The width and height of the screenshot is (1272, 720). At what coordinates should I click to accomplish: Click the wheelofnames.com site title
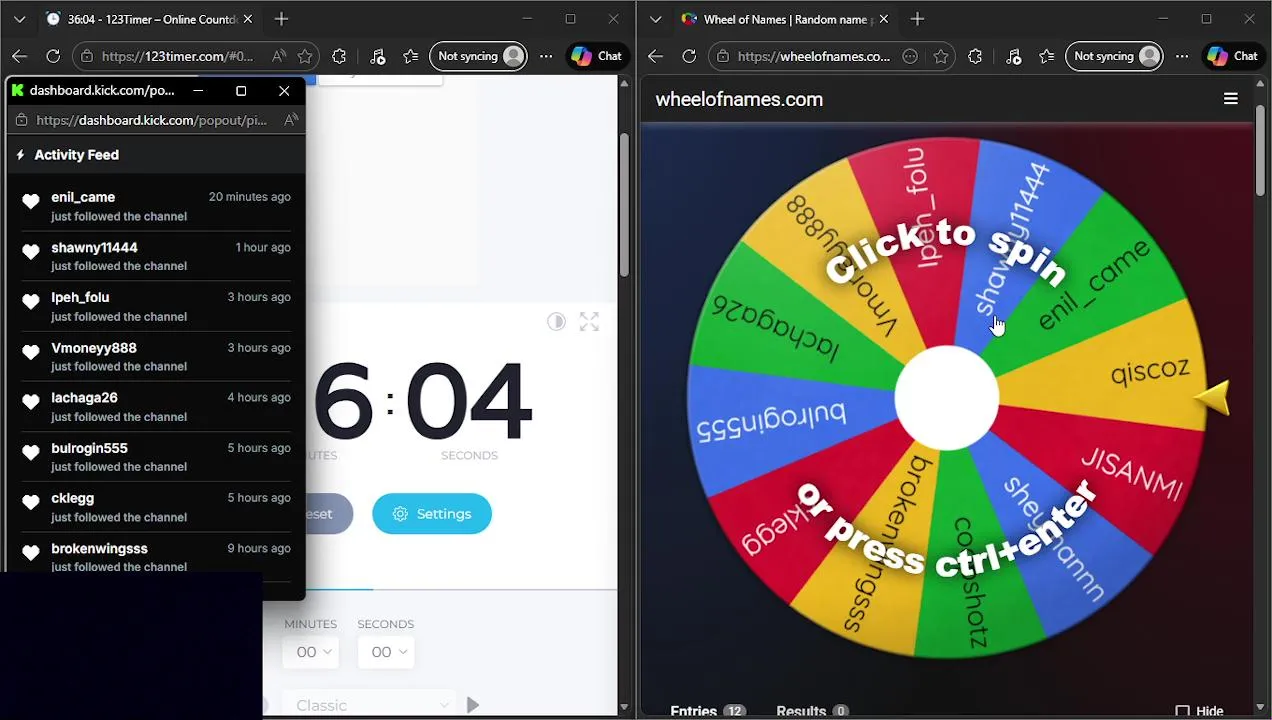point(739,99)
